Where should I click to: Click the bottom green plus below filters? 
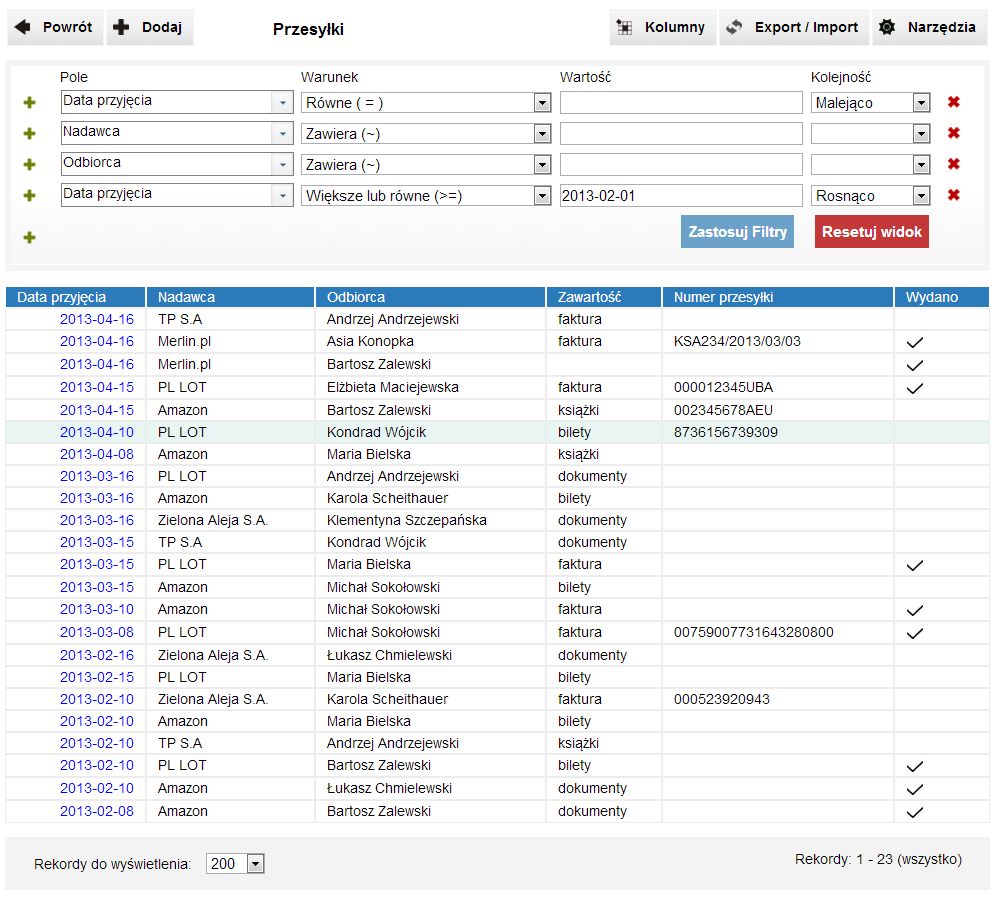(29, 237)
